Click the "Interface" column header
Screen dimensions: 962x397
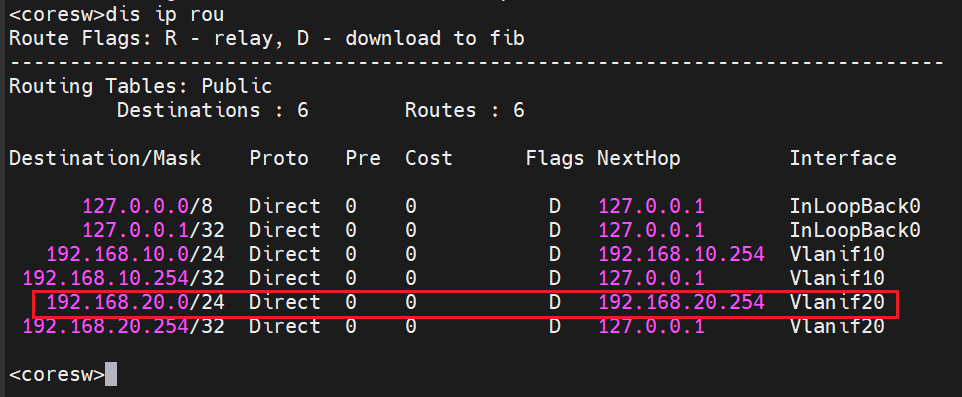coord(843,158)
